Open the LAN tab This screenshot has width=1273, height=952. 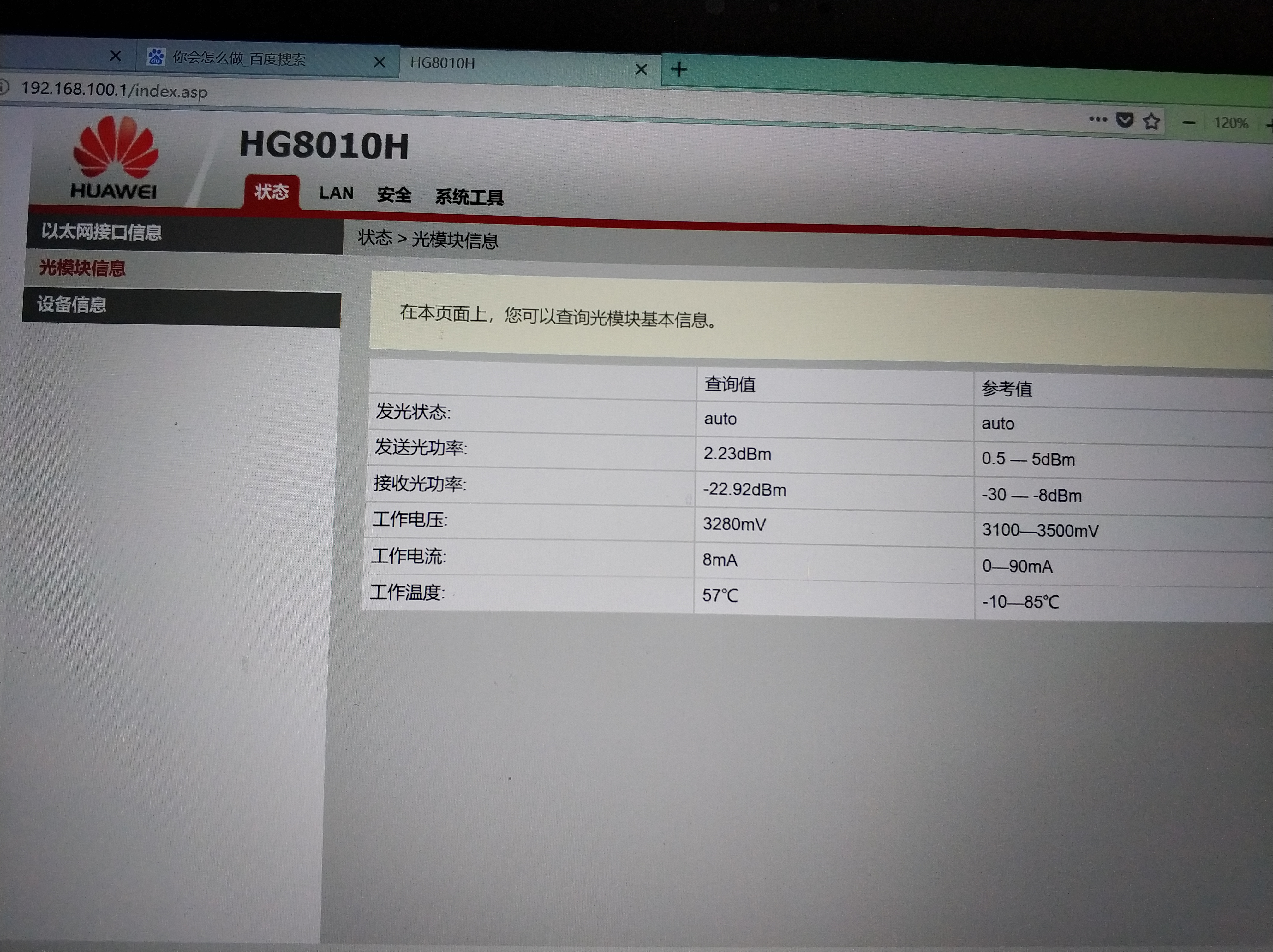(336, 193)
